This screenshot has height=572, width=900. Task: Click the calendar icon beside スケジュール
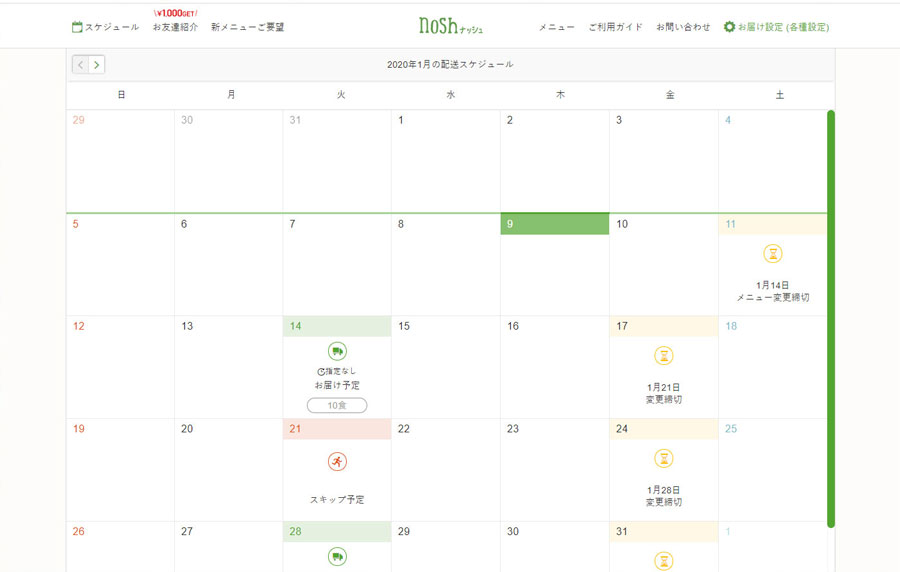tap(77, 27)
